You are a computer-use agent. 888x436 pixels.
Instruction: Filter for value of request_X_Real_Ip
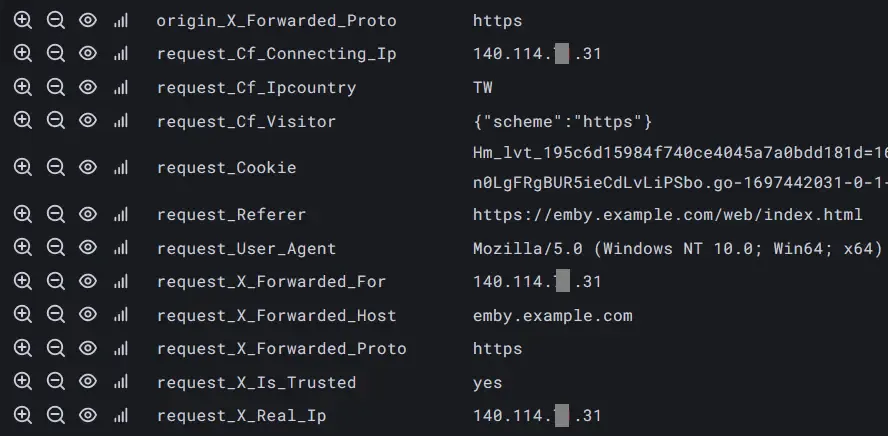22,415
